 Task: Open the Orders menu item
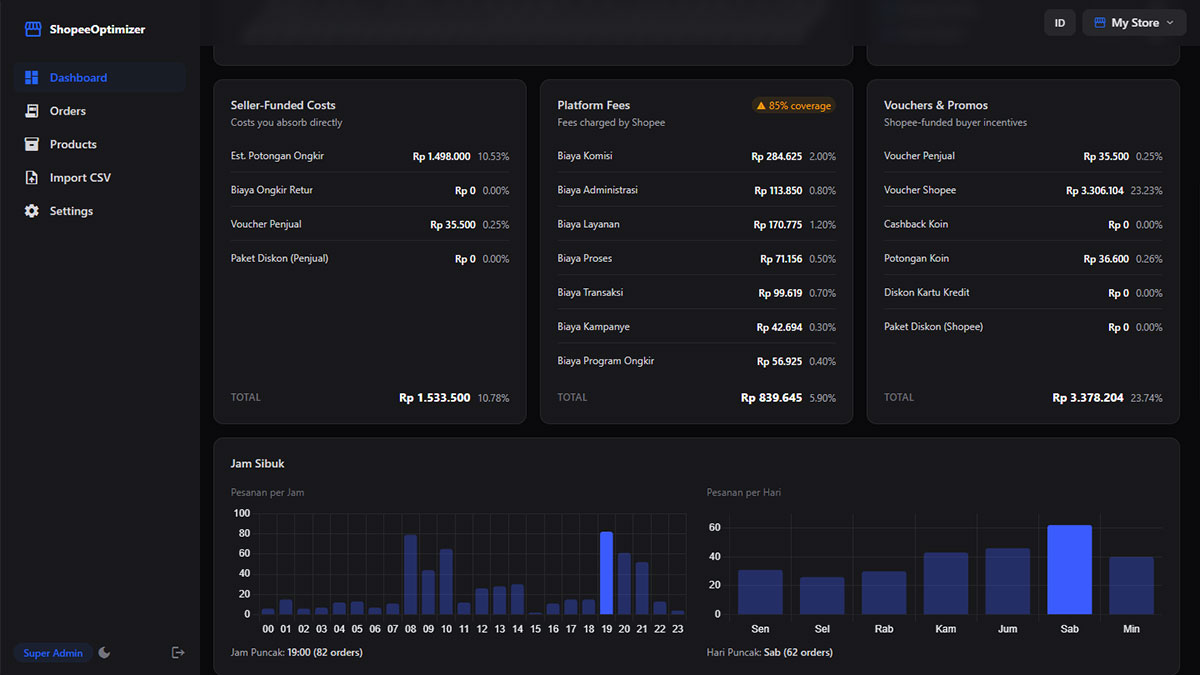[x=99, y=111]
